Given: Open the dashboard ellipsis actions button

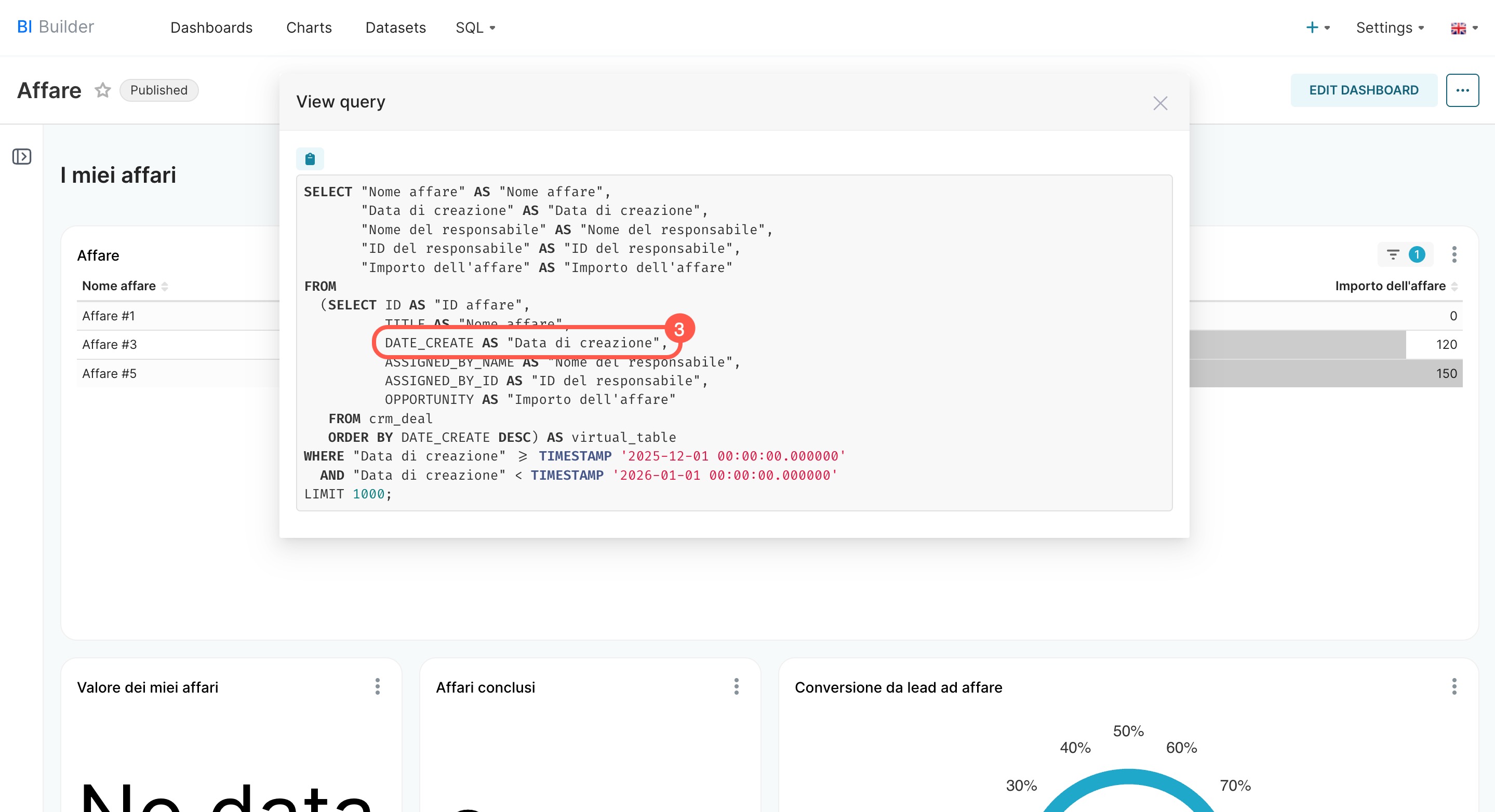Looking at the screenshot, I should [1462, 90].
